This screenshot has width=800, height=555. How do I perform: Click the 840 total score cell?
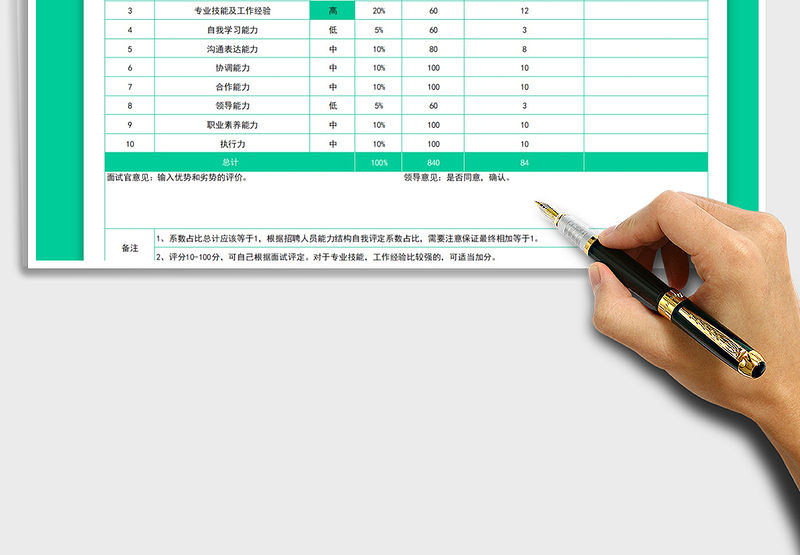(x=433, y=162)
